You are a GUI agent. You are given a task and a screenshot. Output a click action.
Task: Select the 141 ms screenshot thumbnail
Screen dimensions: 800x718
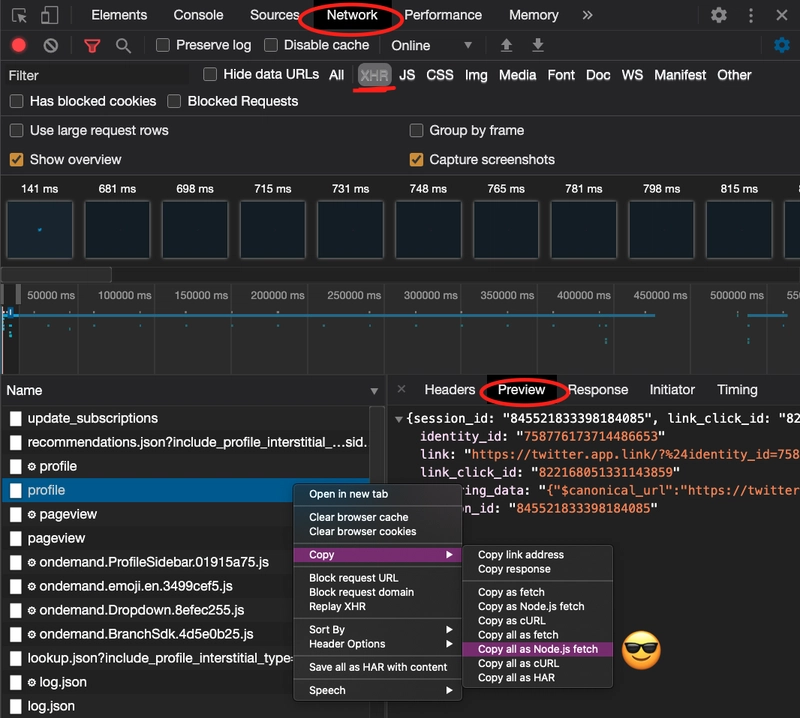tap(40, 230)
